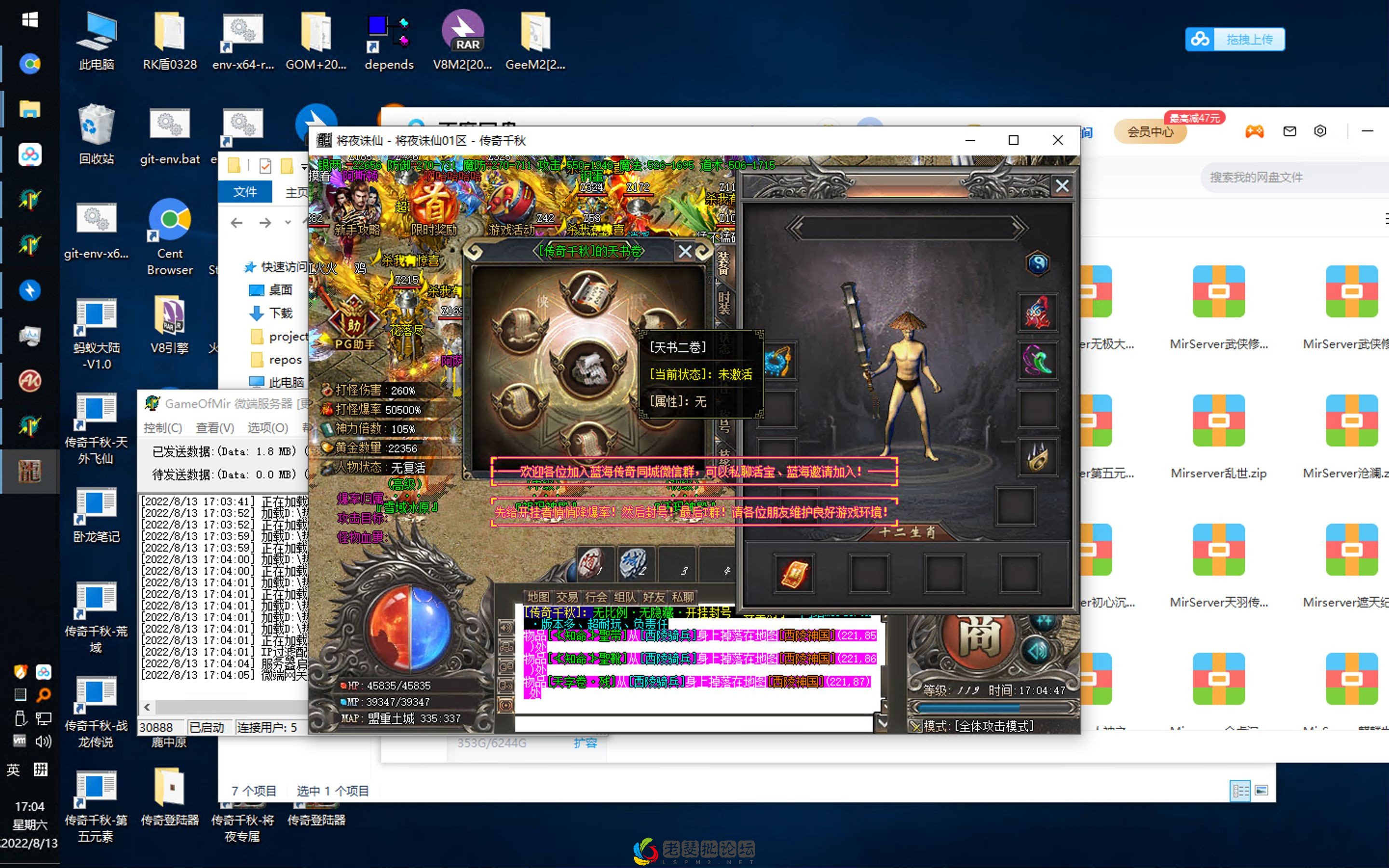The image size is (1389, 868).
Task: Open the 文件 tab in File Explorer
Action: pos(245,192)
